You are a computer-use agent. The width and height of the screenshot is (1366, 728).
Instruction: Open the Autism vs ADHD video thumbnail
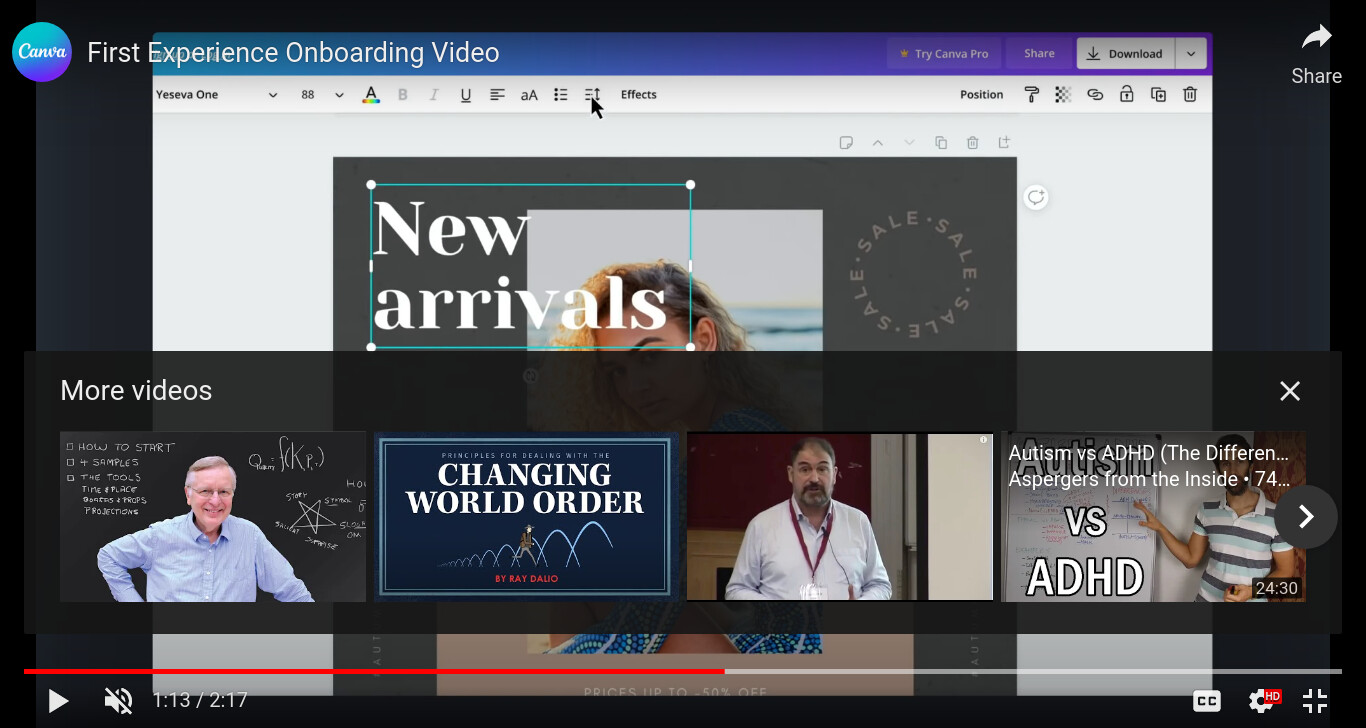[x=1153, y=516]
